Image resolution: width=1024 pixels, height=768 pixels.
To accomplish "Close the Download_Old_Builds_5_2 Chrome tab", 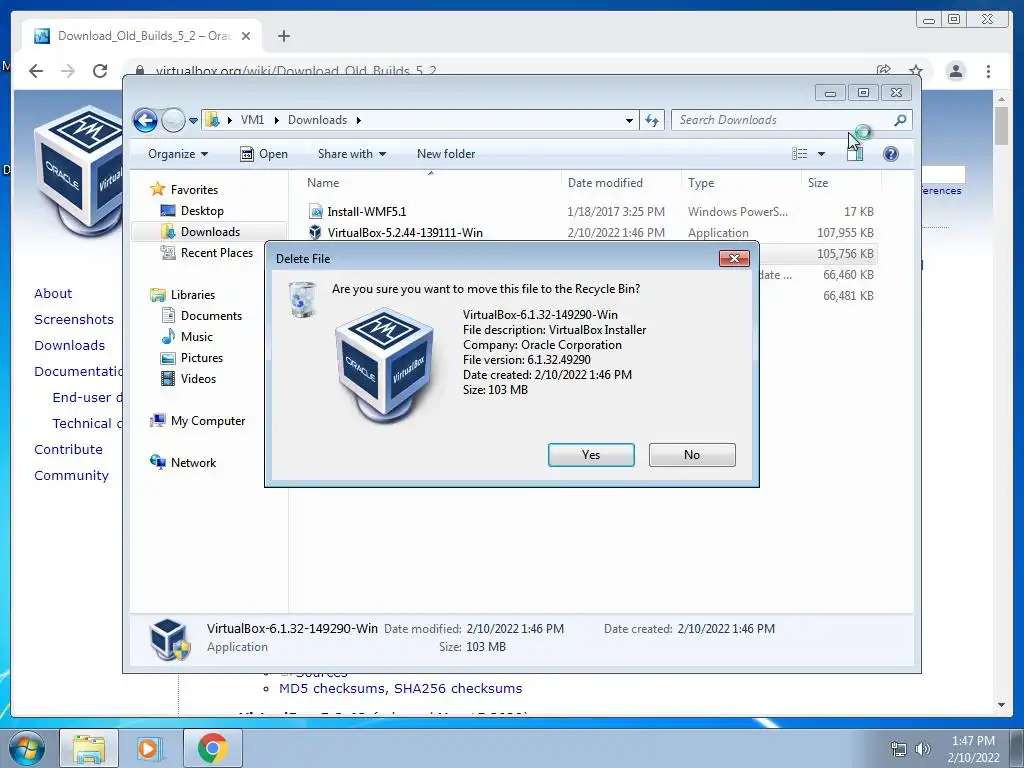I will (x=246, y=36).
